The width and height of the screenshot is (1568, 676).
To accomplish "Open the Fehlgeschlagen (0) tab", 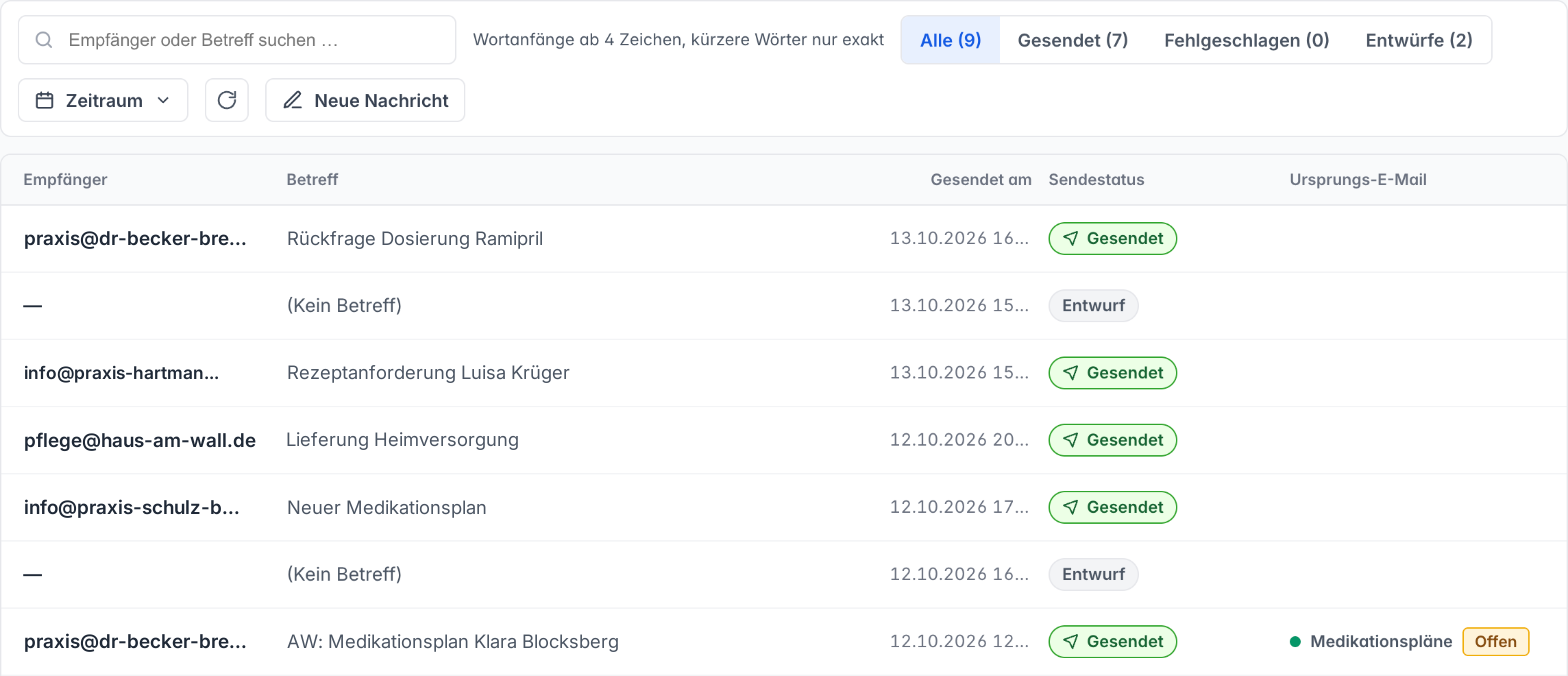I will click(1246, 40).
